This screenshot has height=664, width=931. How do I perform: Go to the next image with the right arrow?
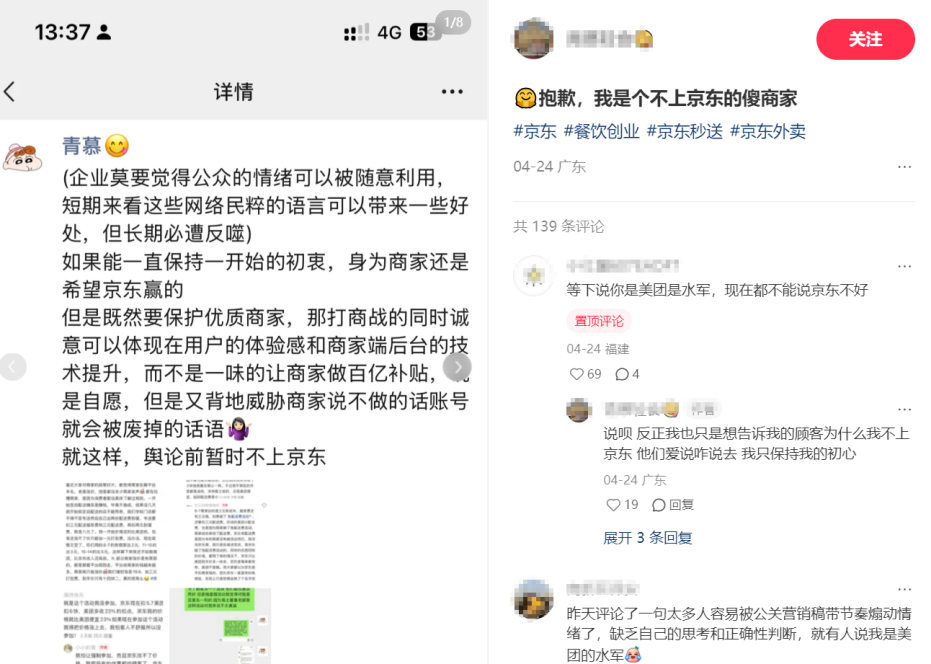click(x=457, y=367)
